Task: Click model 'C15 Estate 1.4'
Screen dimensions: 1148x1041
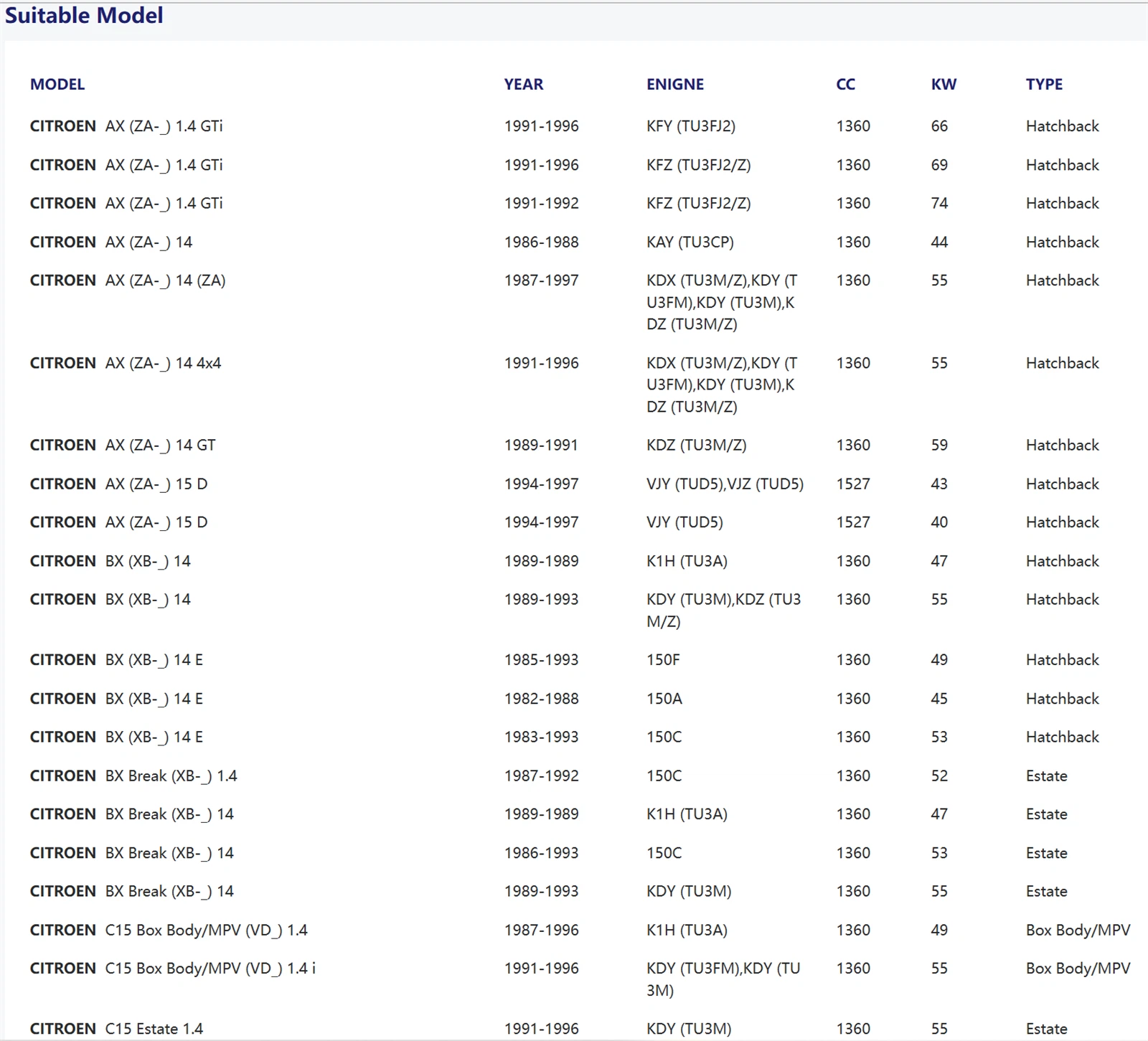Action: pos(154,1029)
